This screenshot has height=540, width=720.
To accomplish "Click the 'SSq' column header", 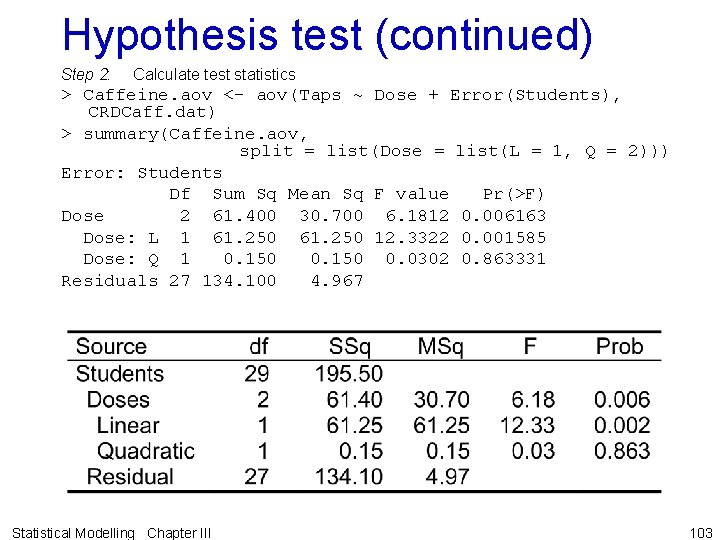I will (x=349, y=347).
